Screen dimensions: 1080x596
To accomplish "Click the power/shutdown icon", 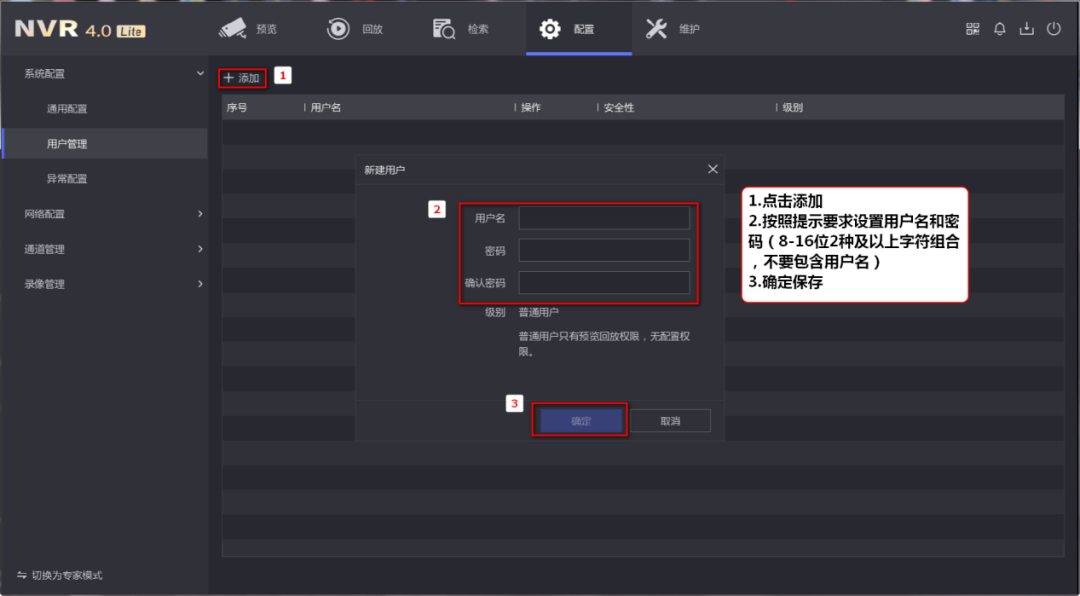I will pos(1053,29).
